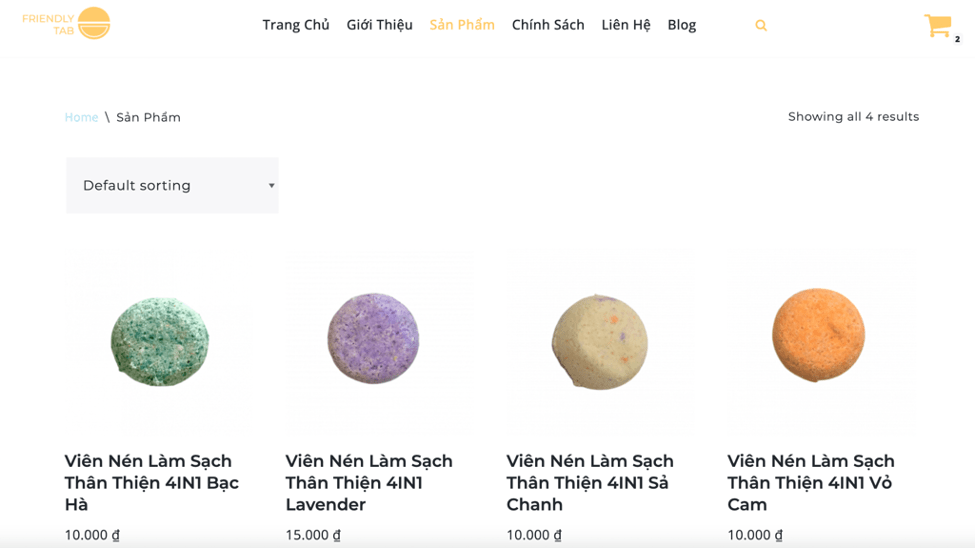
Task: Open the cream Sả Chanh tablet image
Action: click(x=599, y=342)
